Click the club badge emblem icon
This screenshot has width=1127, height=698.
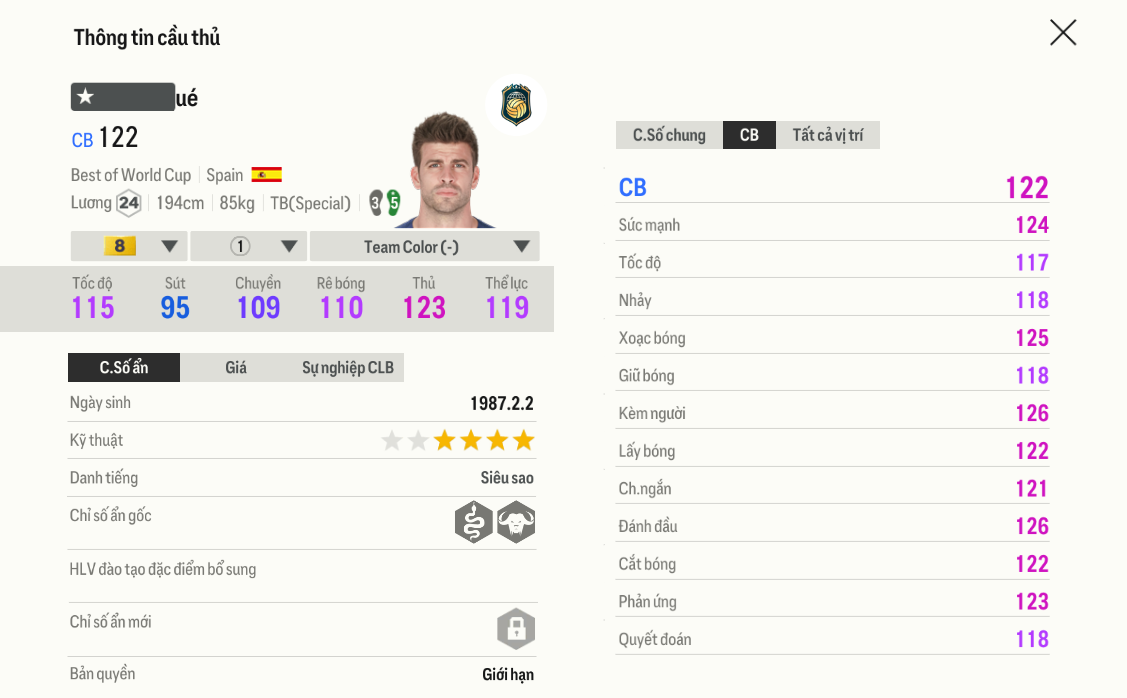(x=516, y=105)
